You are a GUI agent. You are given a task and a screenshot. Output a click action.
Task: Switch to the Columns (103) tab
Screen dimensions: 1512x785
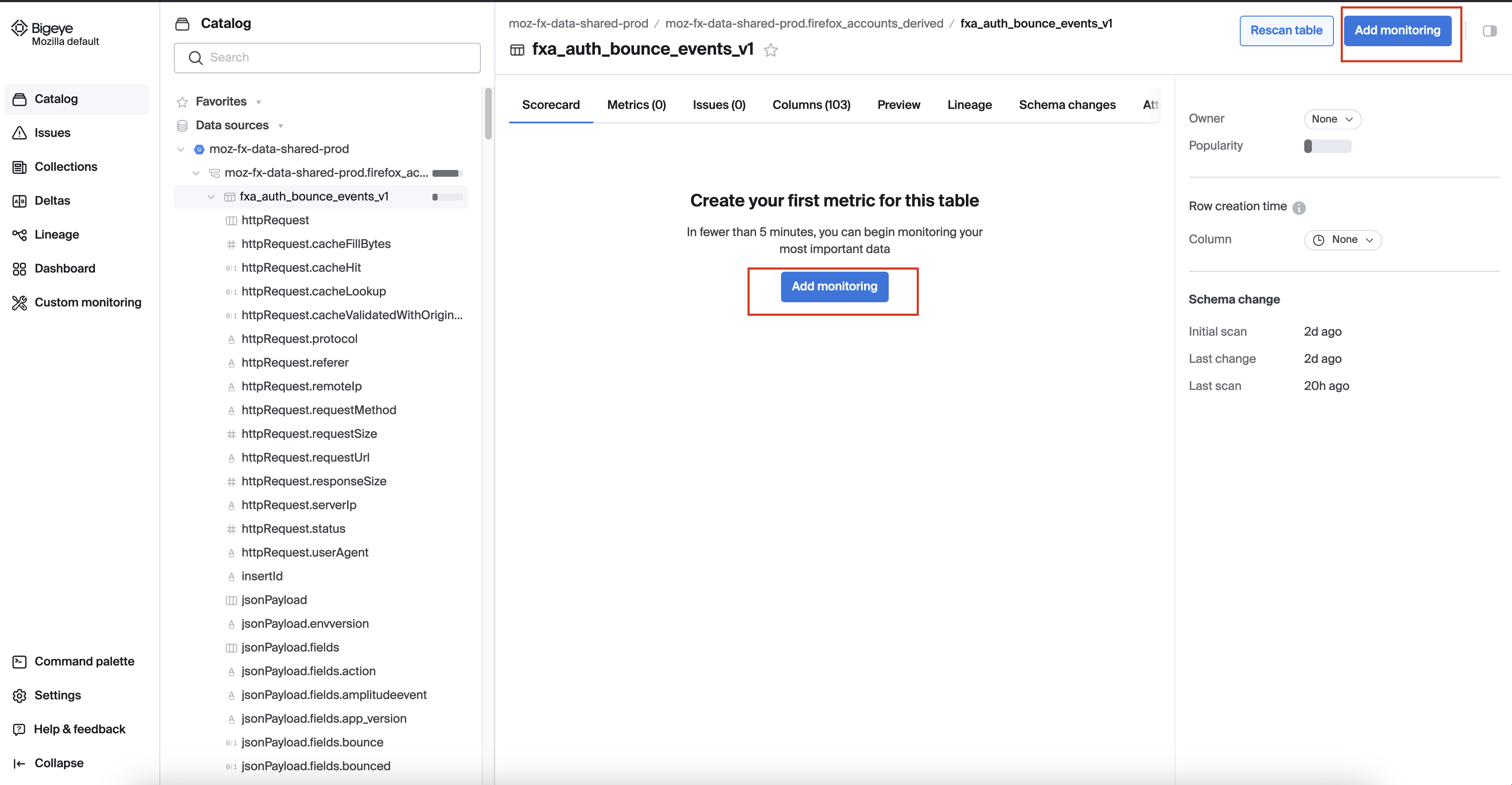coord(811,105)
